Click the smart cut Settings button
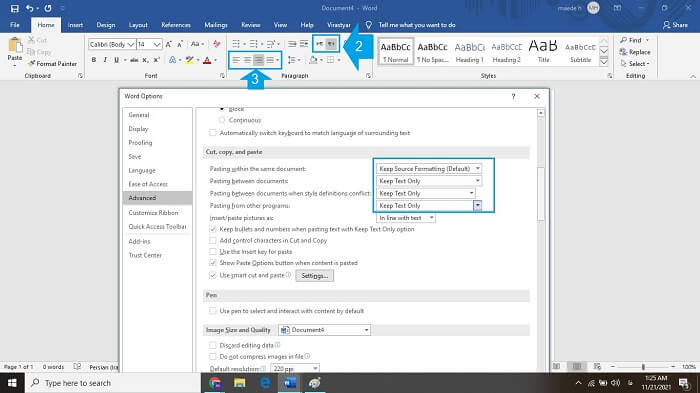The height and width of the screenshot is (393, 700). [x=314, y=276]
